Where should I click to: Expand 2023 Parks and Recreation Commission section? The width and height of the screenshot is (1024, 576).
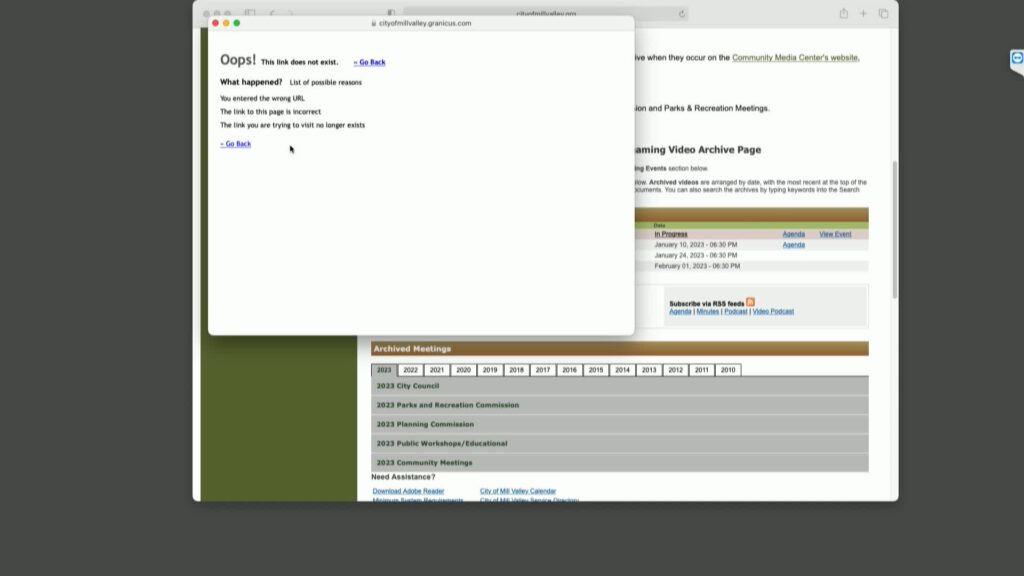[x=620, y=405]
